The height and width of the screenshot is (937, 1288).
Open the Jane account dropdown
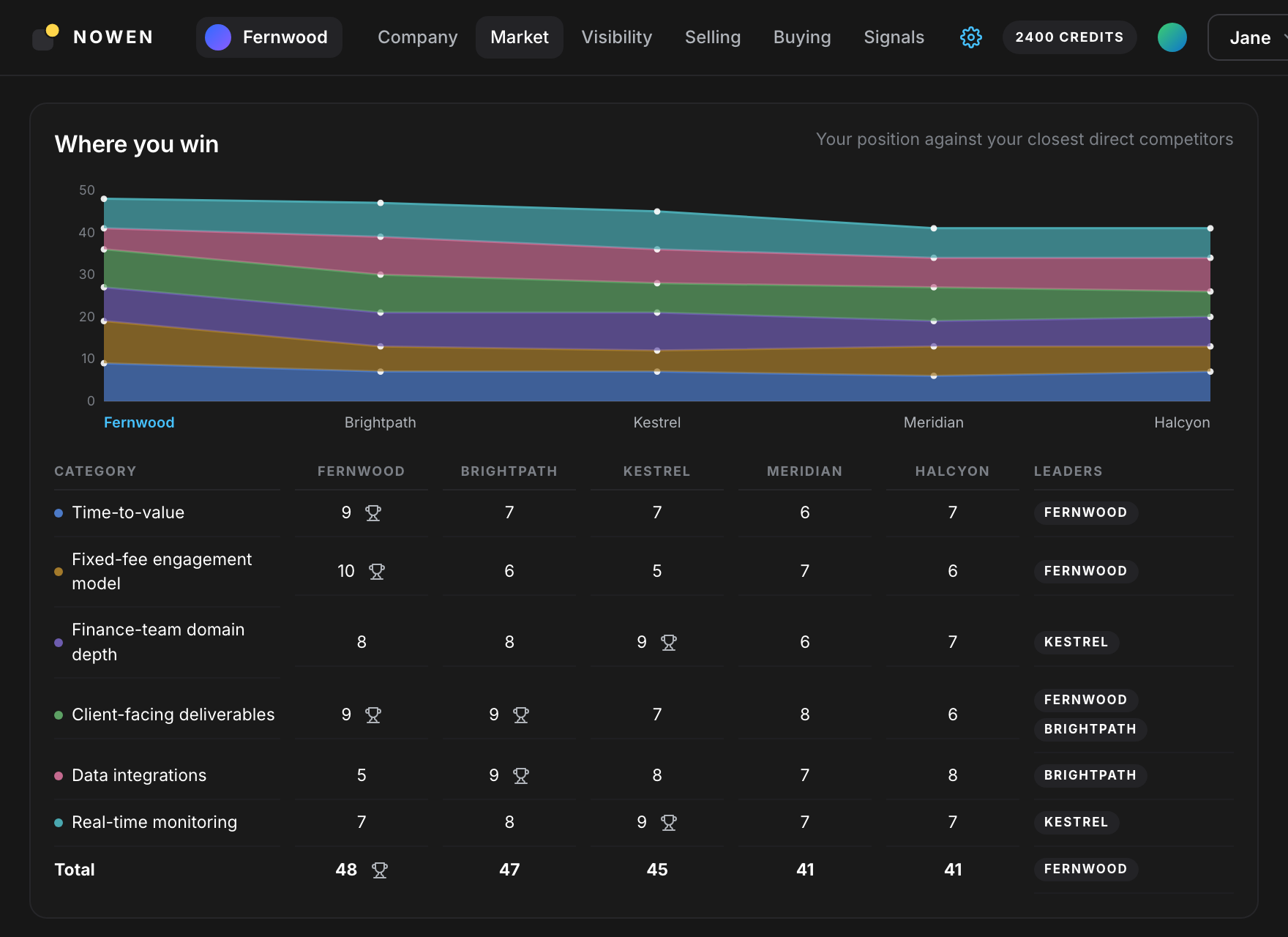pyautogui.click(x=1248, y=37)
